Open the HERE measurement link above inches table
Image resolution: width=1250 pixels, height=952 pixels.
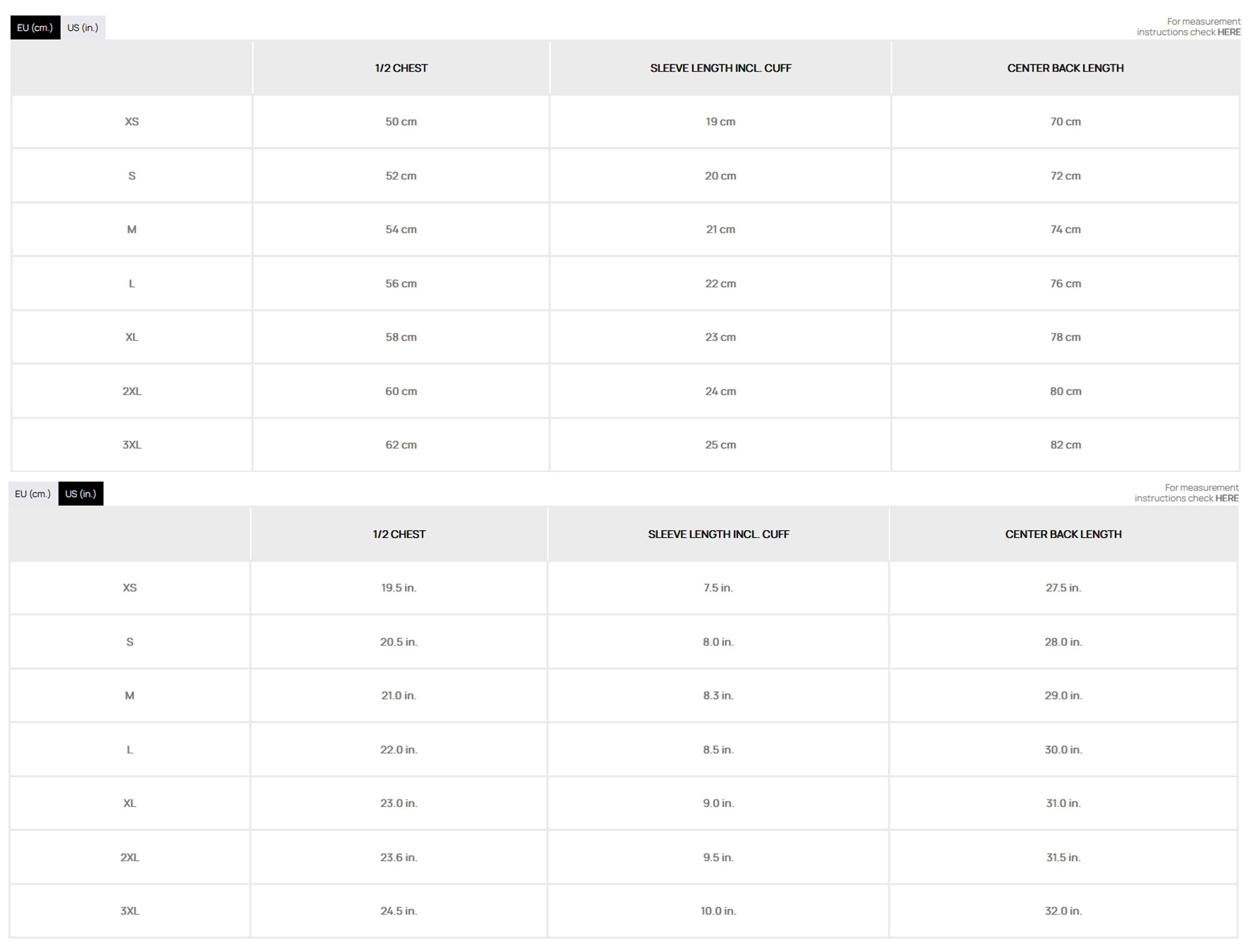click(1226, 498)
